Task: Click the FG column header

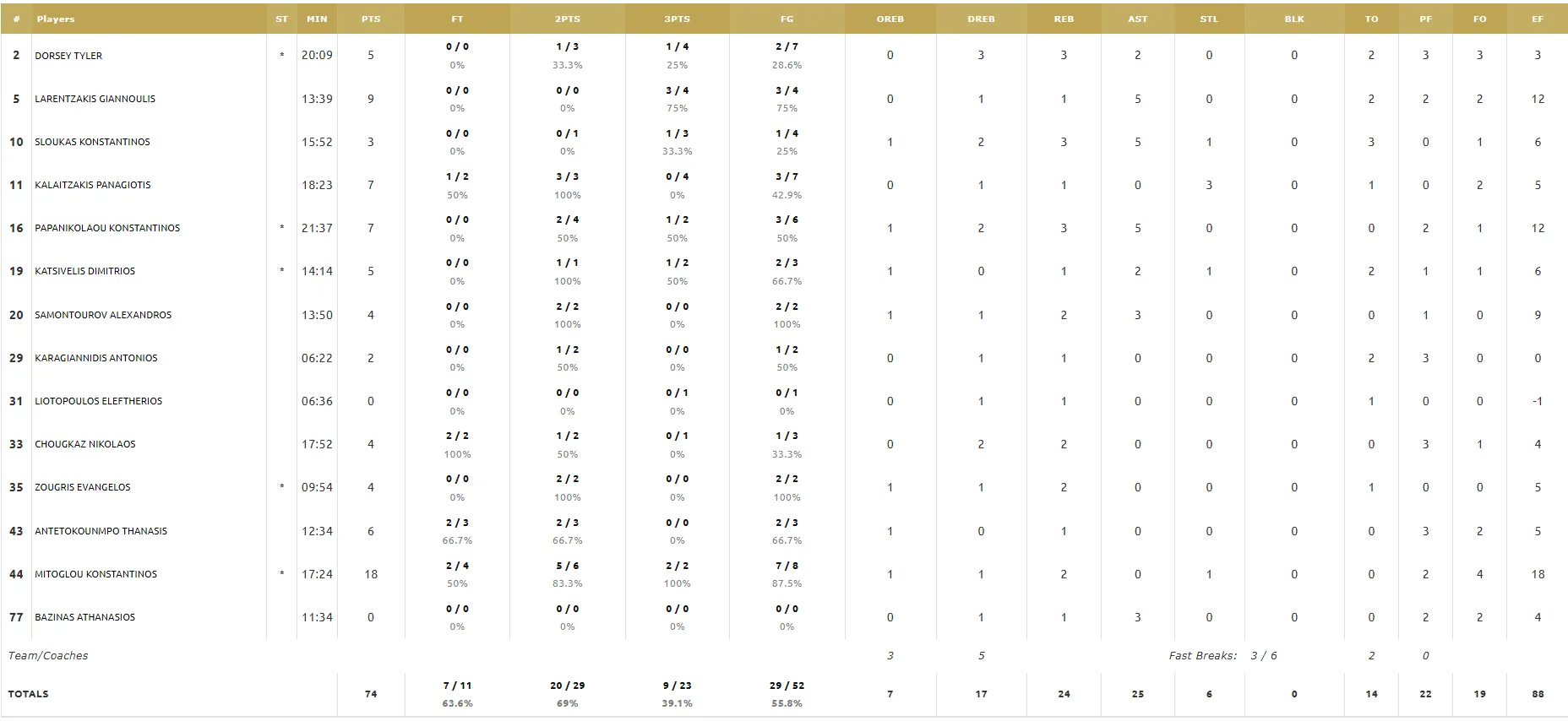Action: coord(787,19)
